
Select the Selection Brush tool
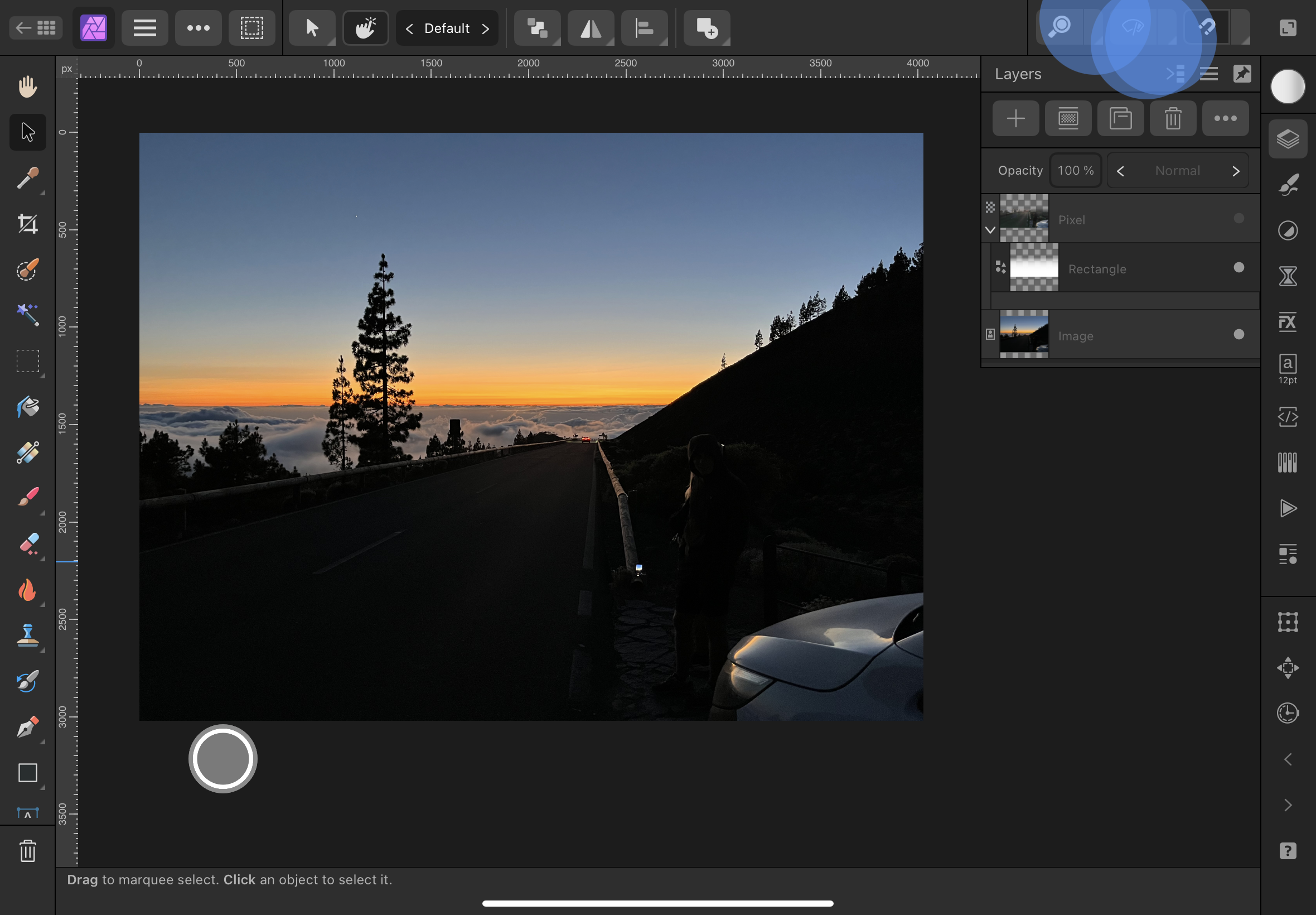click(27, 269)
